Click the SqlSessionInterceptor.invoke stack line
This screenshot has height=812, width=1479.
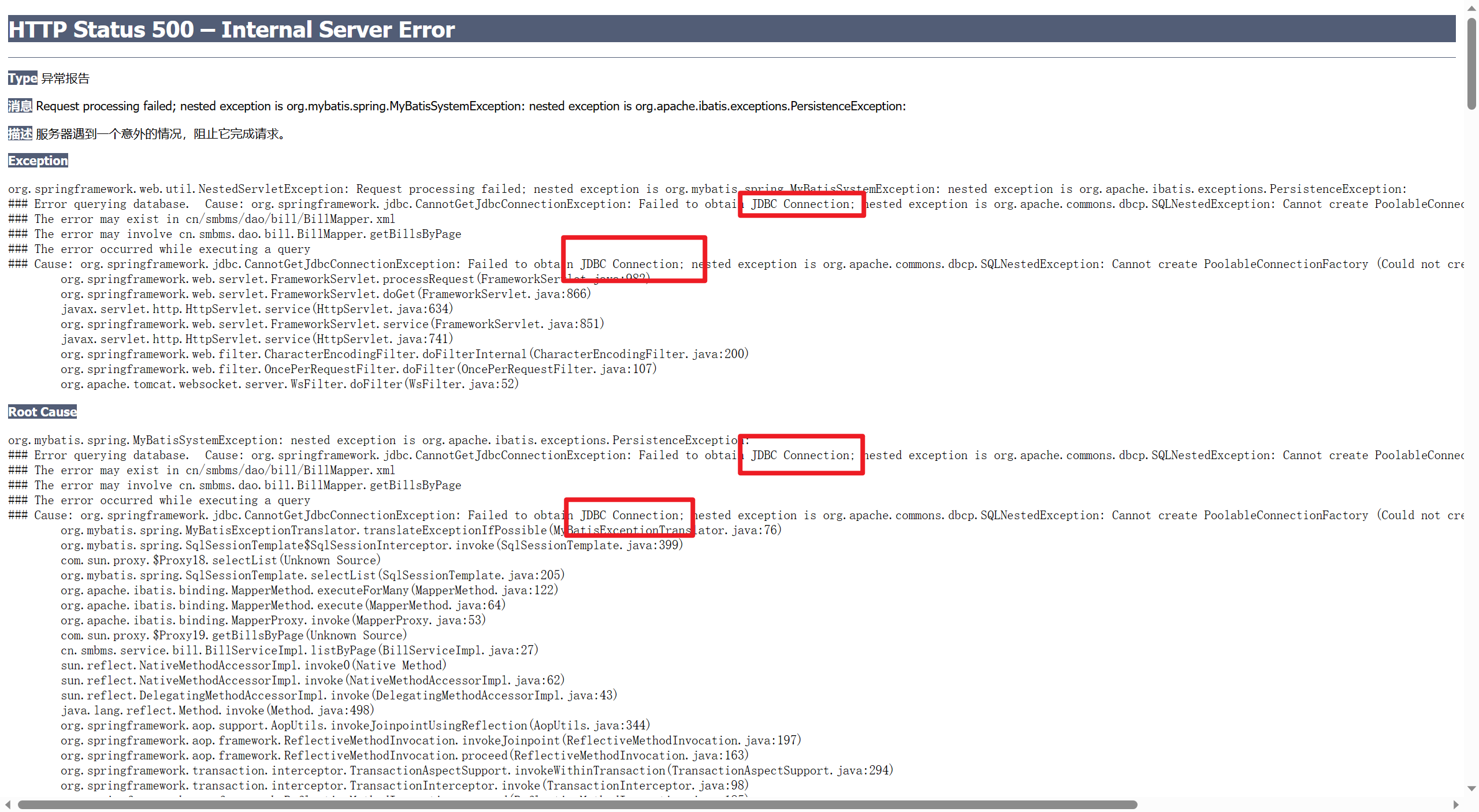[x=371, y=545]
